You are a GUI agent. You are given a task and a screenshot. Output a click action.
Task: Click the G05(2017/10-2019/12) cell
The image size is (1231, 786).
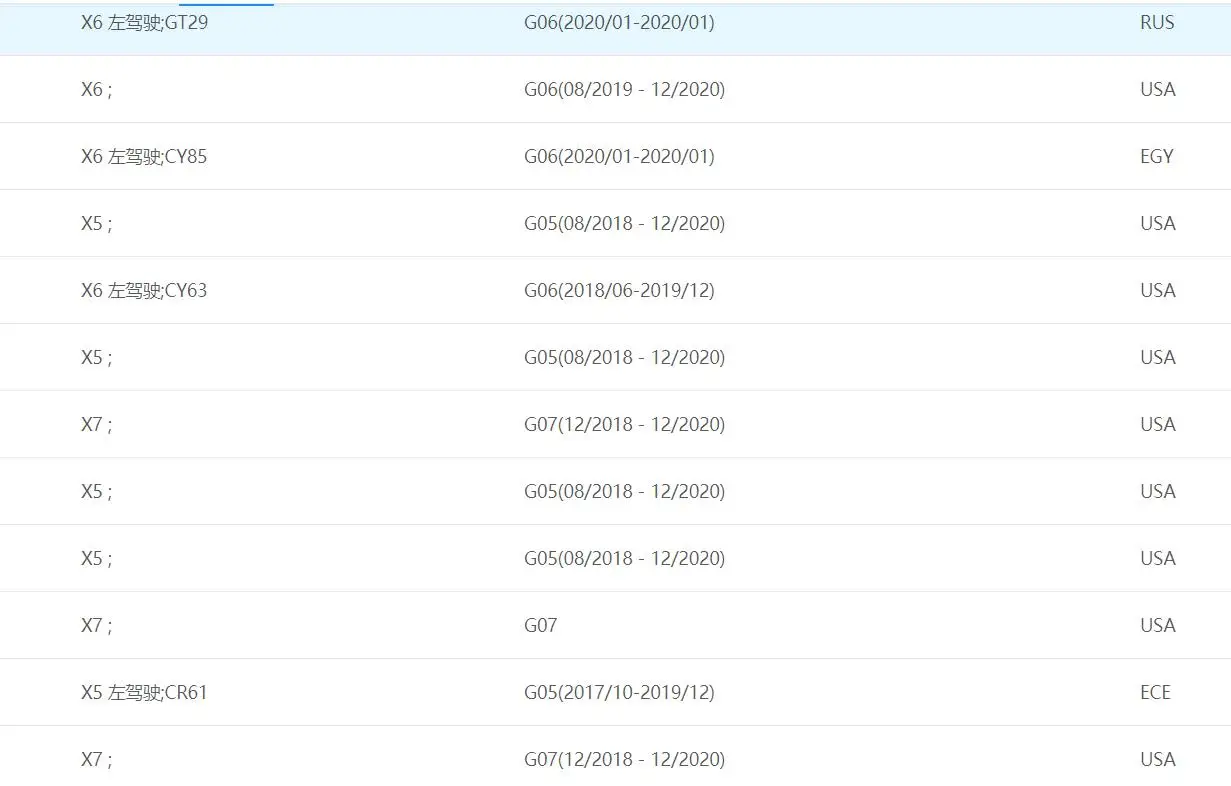pyautogui.click(x=619, y=692)
